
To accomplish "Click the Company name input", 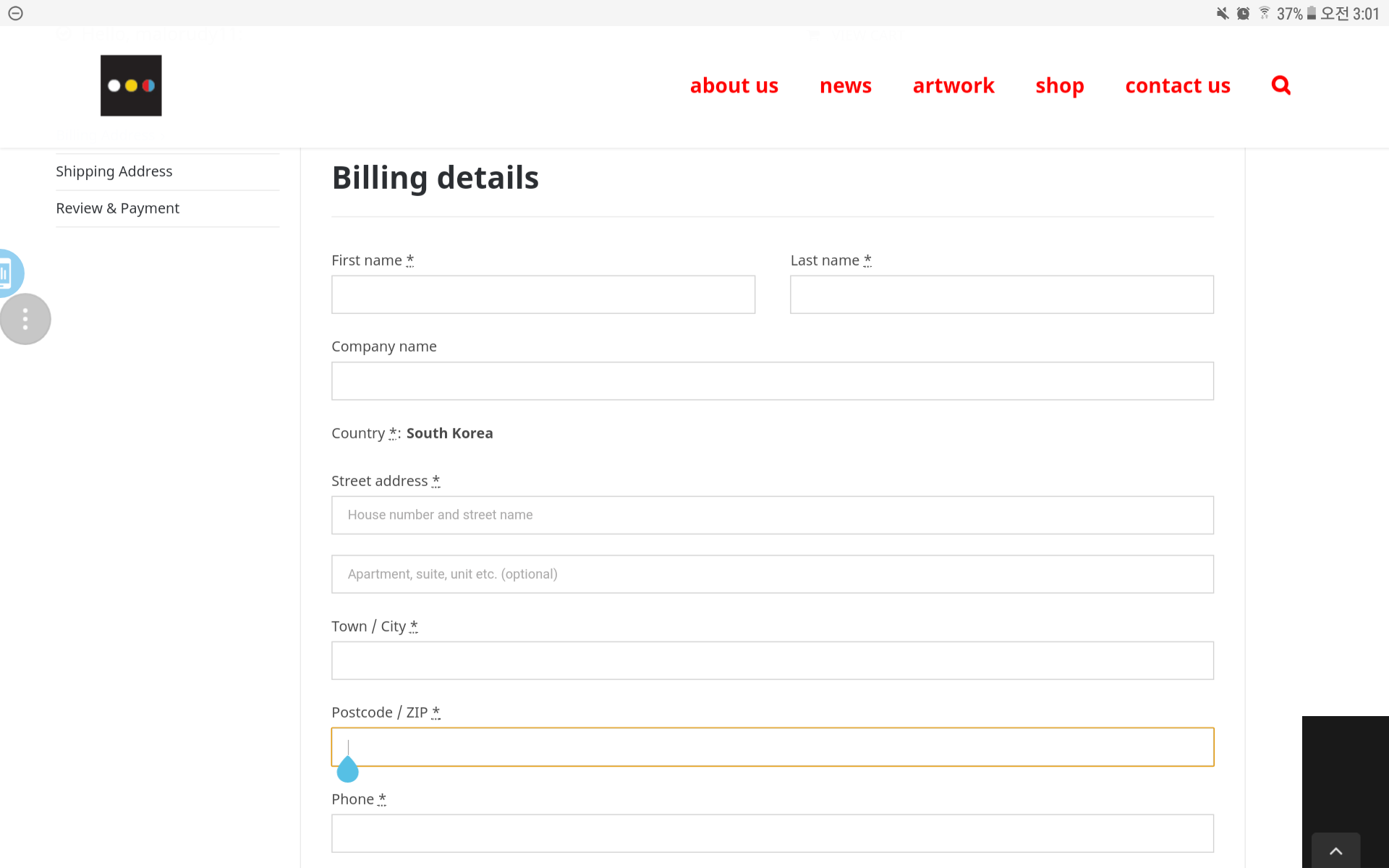I will [x=773, y=381].
